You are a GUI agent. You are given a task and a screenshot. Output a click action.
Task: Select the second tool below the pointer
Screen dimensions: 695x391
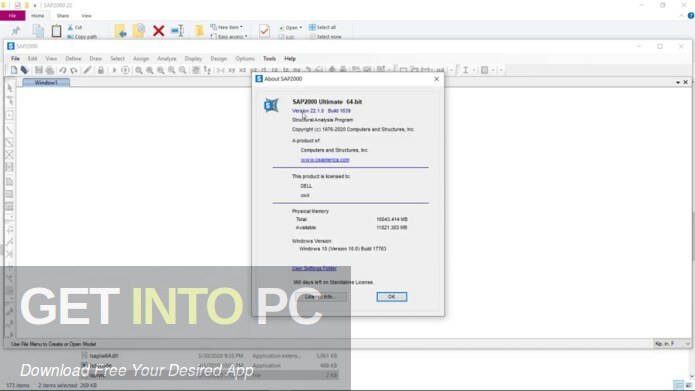[10, 101]
